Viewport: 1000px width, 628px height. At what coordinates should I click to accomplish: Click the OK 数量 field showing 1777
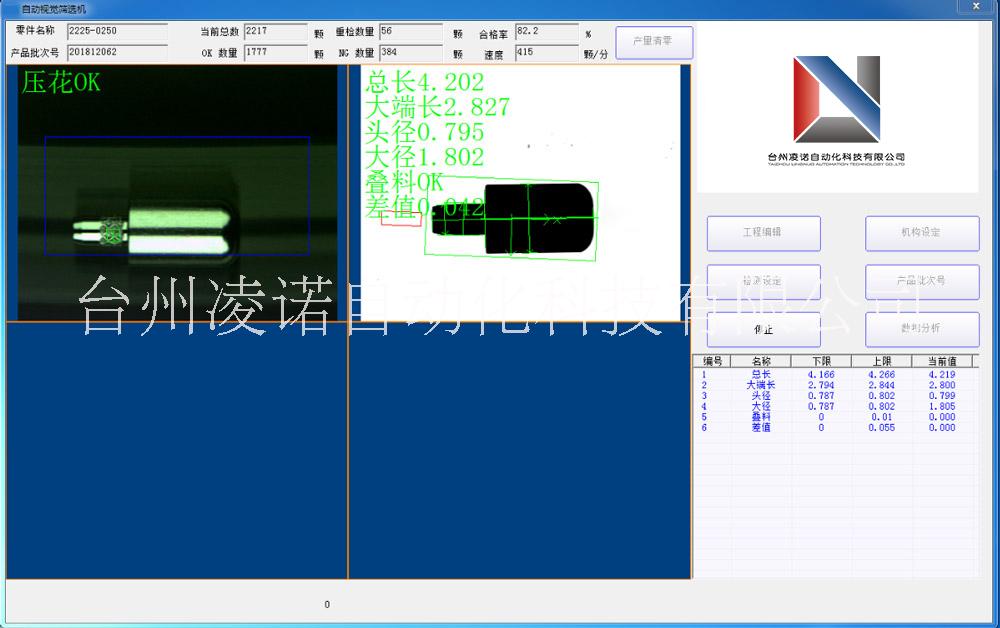(x=275, y=53)
